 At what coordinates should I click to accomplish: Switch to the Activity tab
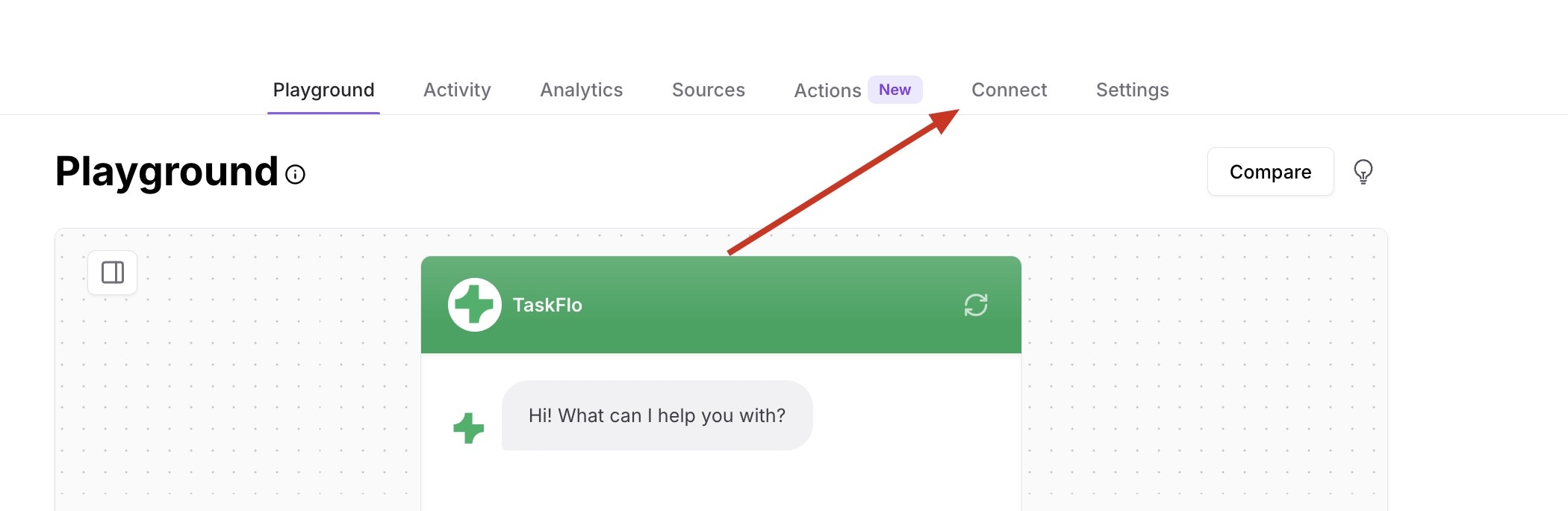(457, 90)
